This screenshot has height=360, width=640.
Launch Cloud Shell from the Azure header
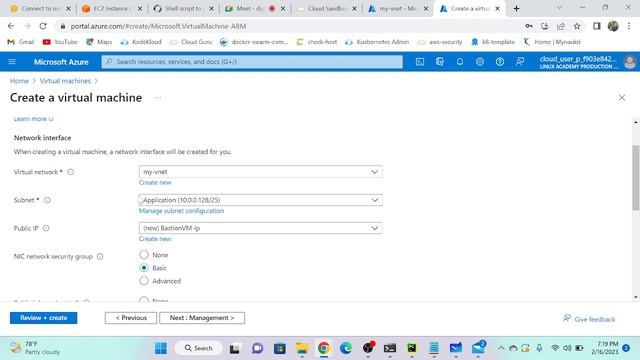[x=420, y=62]
